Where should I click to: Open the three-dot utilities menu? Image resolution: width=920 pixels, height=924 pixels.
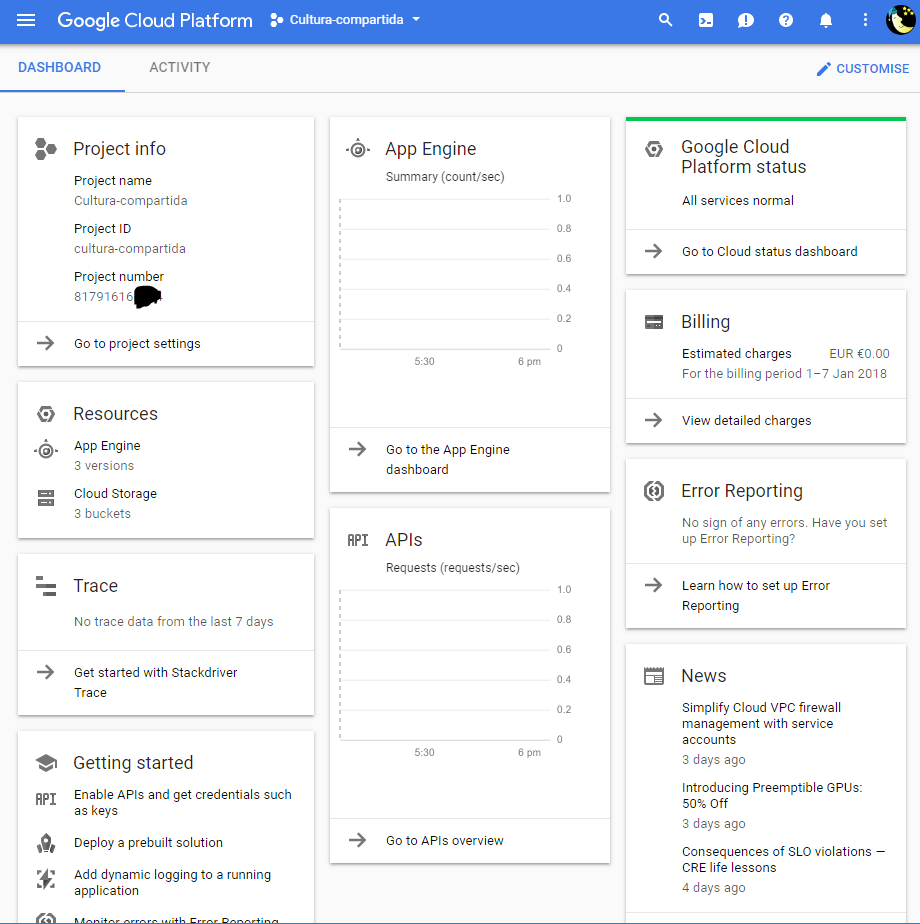click(865, 20)
